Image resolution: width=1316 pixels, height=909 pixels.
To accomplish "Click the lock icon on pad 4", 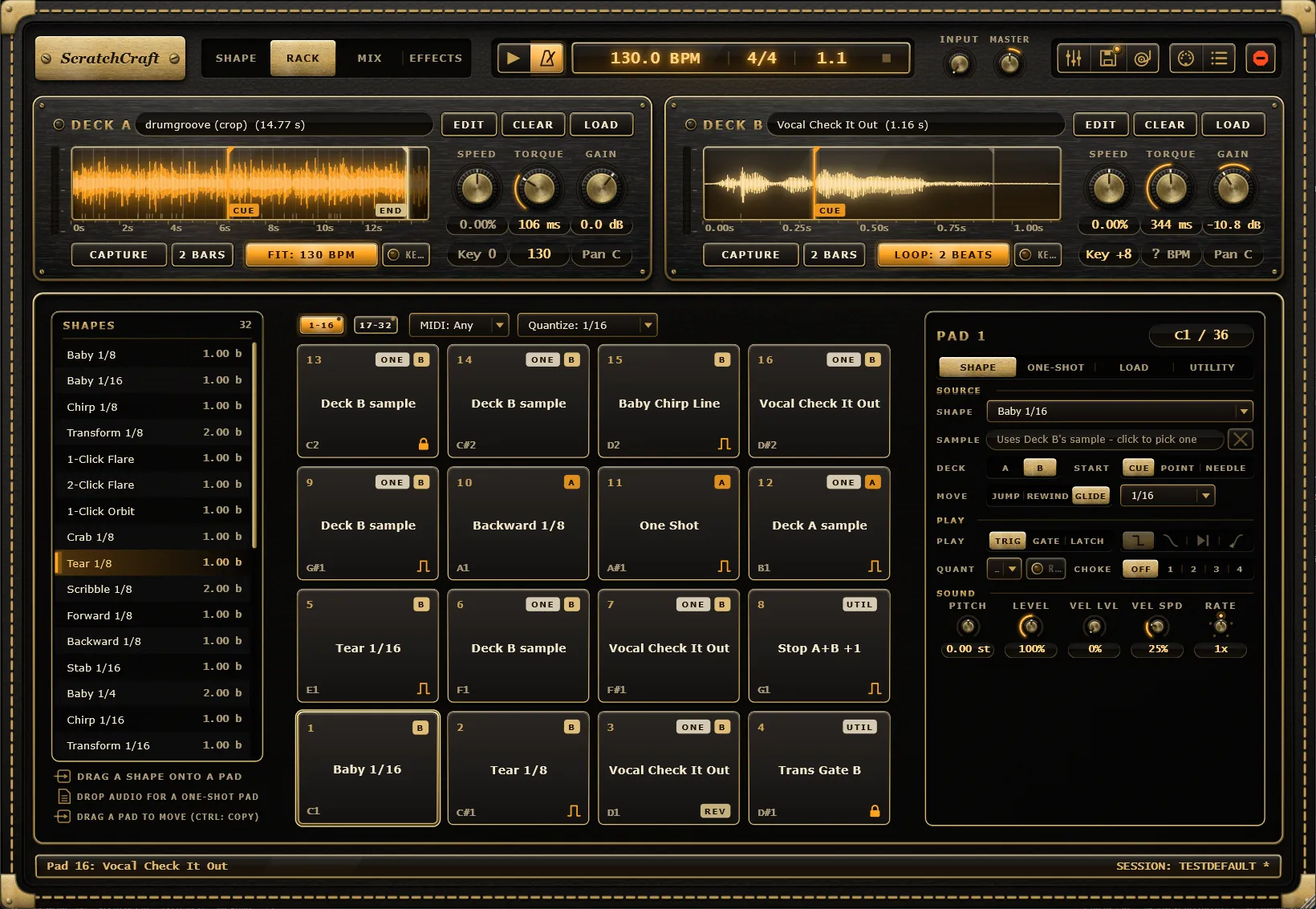I will (x=875, y=811).
